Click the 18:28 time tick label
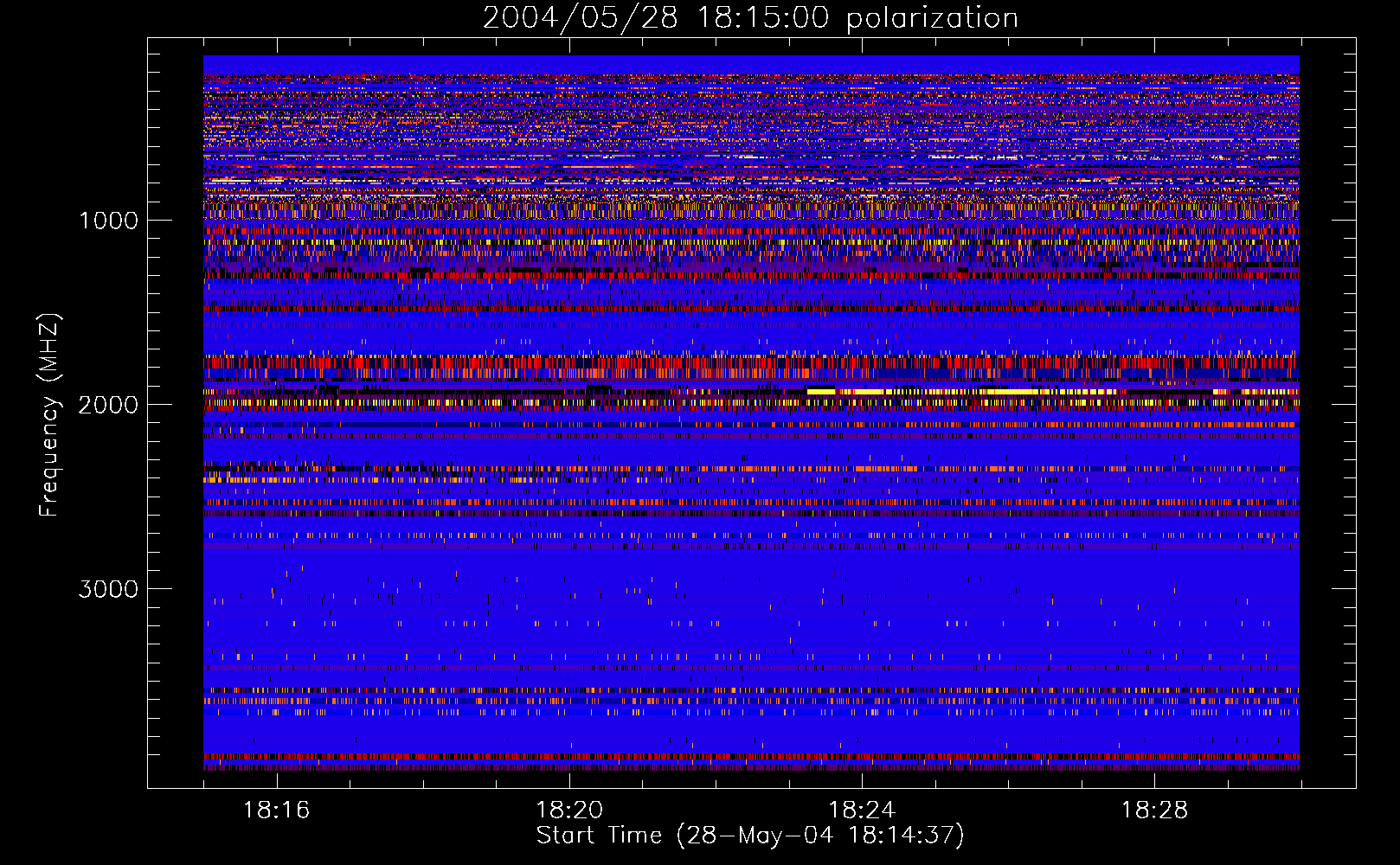 click(1154, 810)
